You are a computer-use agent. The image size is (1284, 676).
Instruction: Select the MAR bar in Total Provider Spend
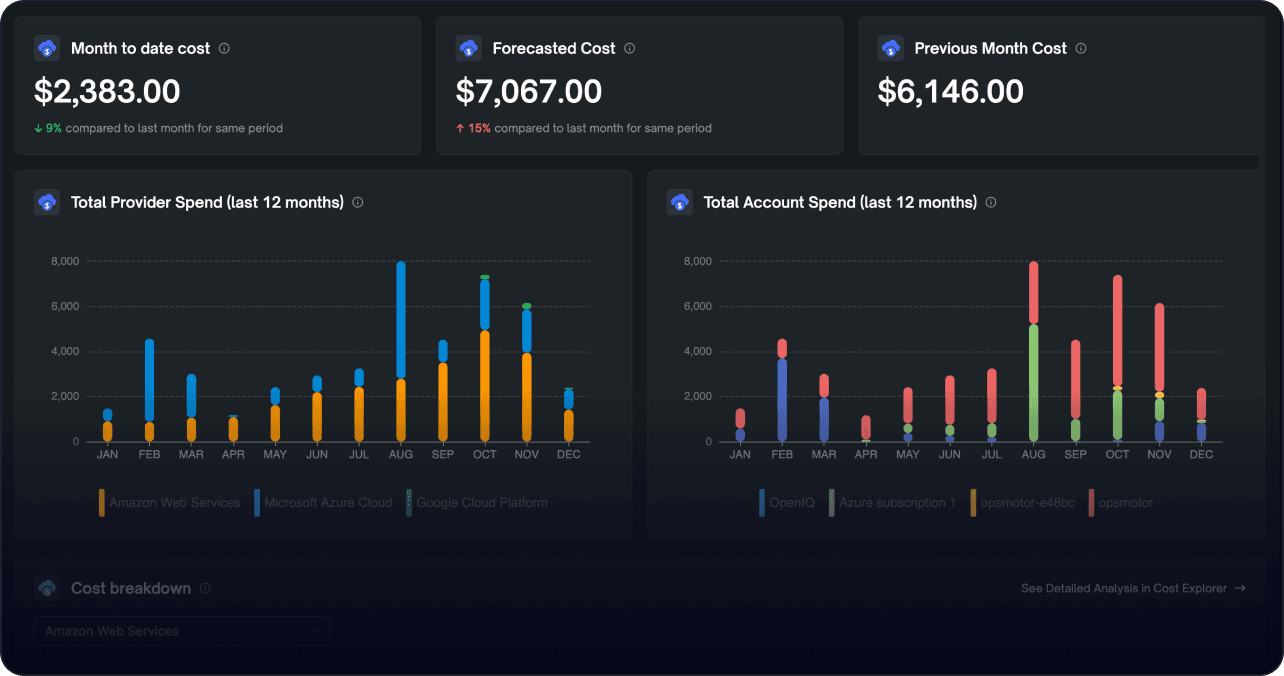[191, 408]
